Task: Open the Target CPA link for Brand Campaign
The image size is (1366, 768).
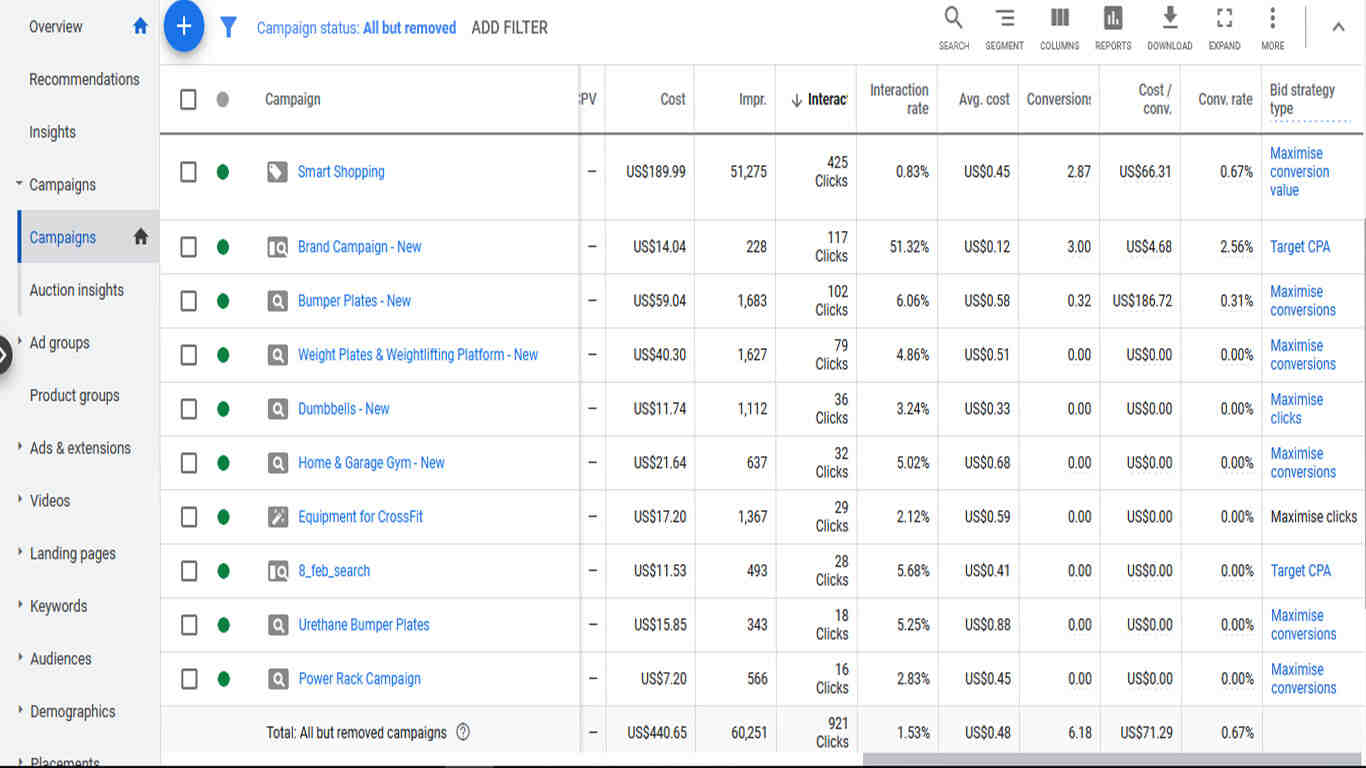Action: [x=1300, y=247]
